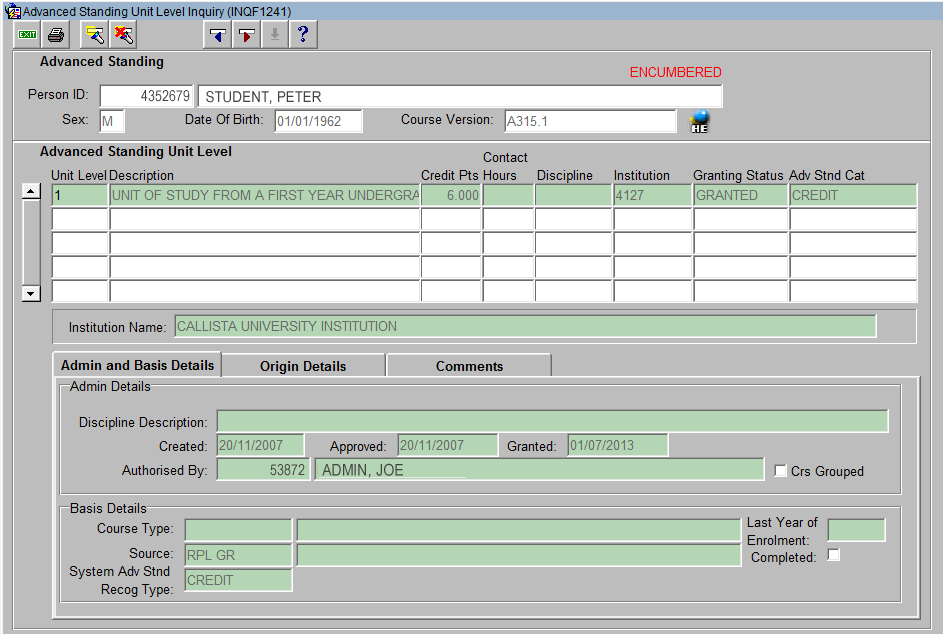Screen dimensions: 943x634
Task: Open the Comments tab
Action: click(469, 366)
